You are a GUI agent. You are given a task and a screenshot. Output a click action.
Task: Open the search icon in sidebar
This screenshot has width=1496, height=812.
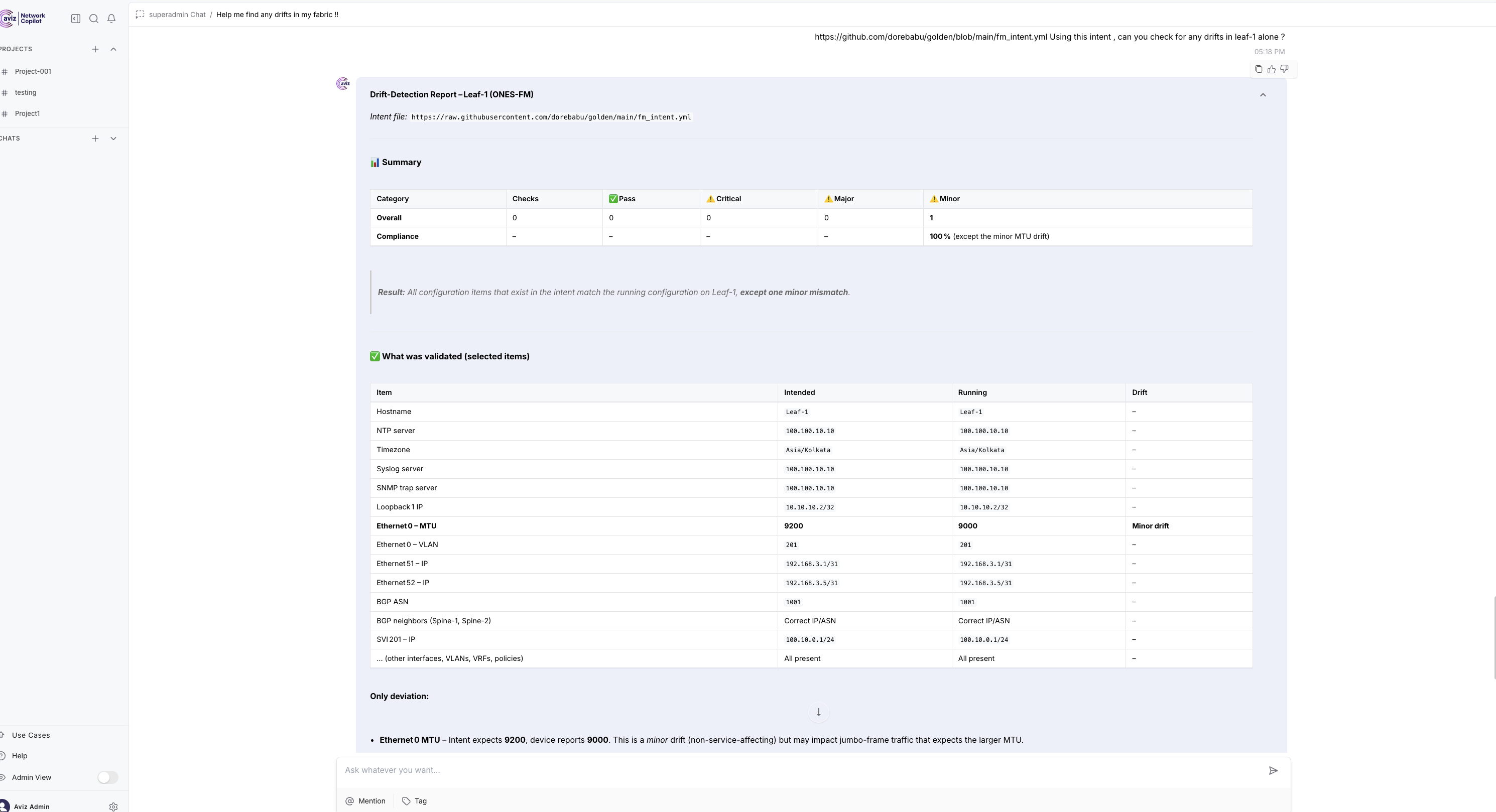(x=93, y=19)
